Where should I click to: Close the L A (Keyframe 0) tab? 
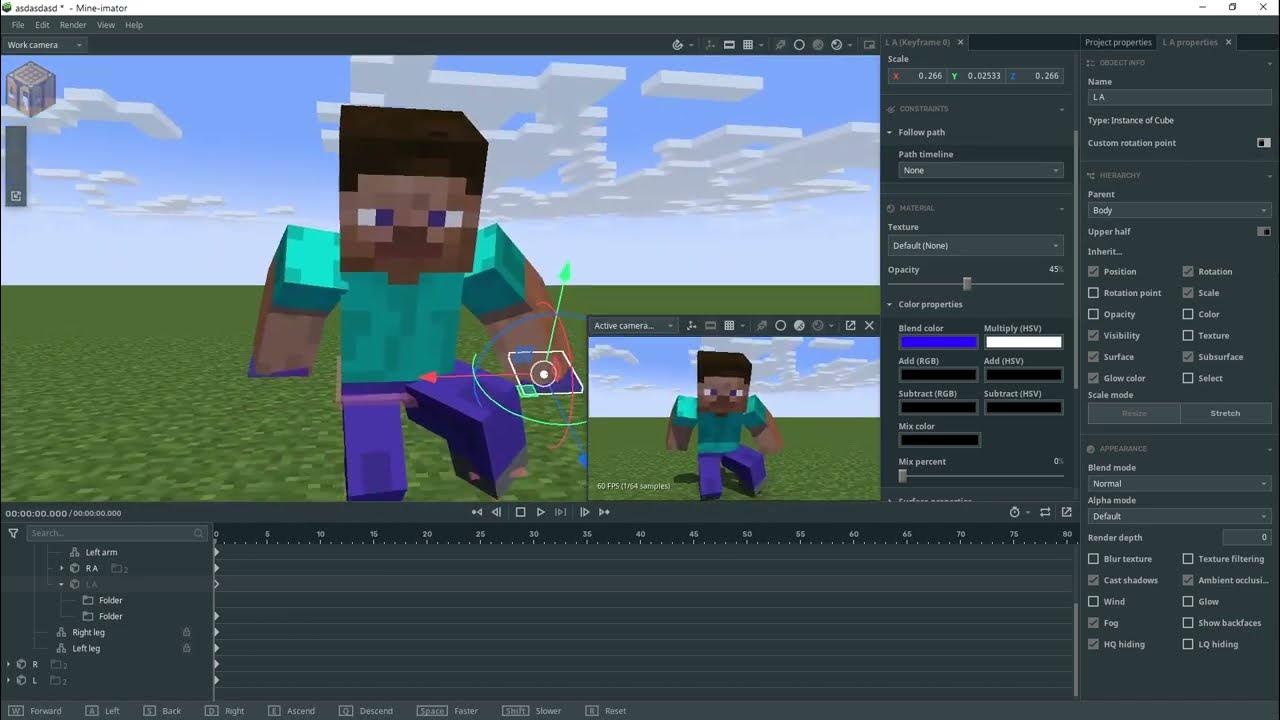[x=961, y=42]
